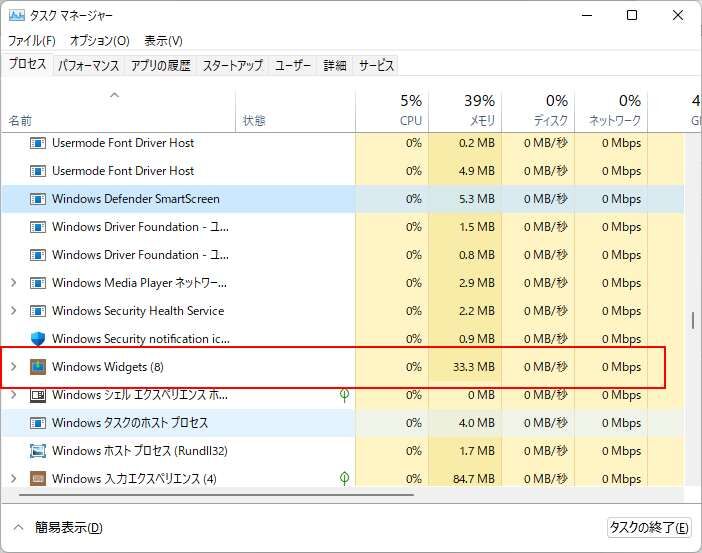Select the Windows Widgets (8) row name
This screenshot has width=702, height=553.
107,367
